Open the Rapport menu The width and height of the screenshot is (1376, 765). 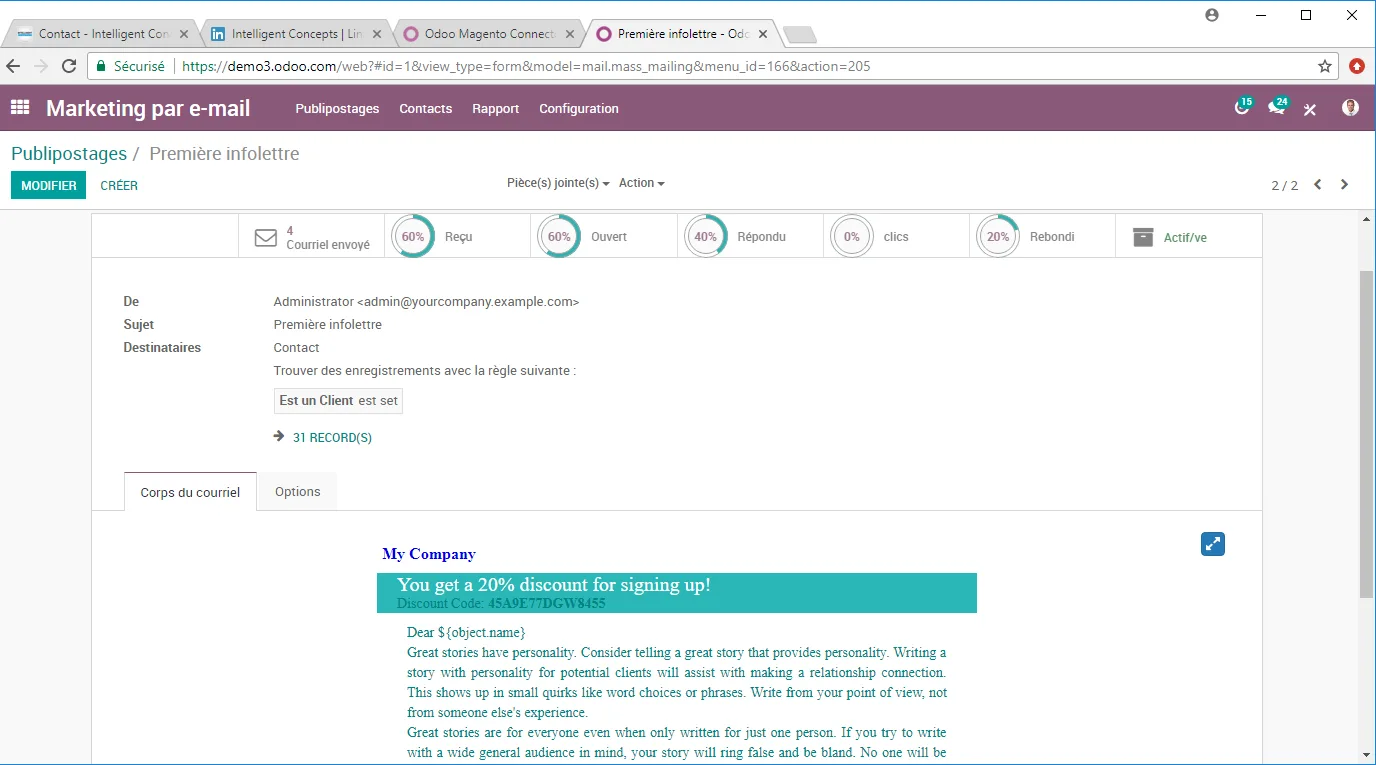pyautogui.click(x=496, y=108)
